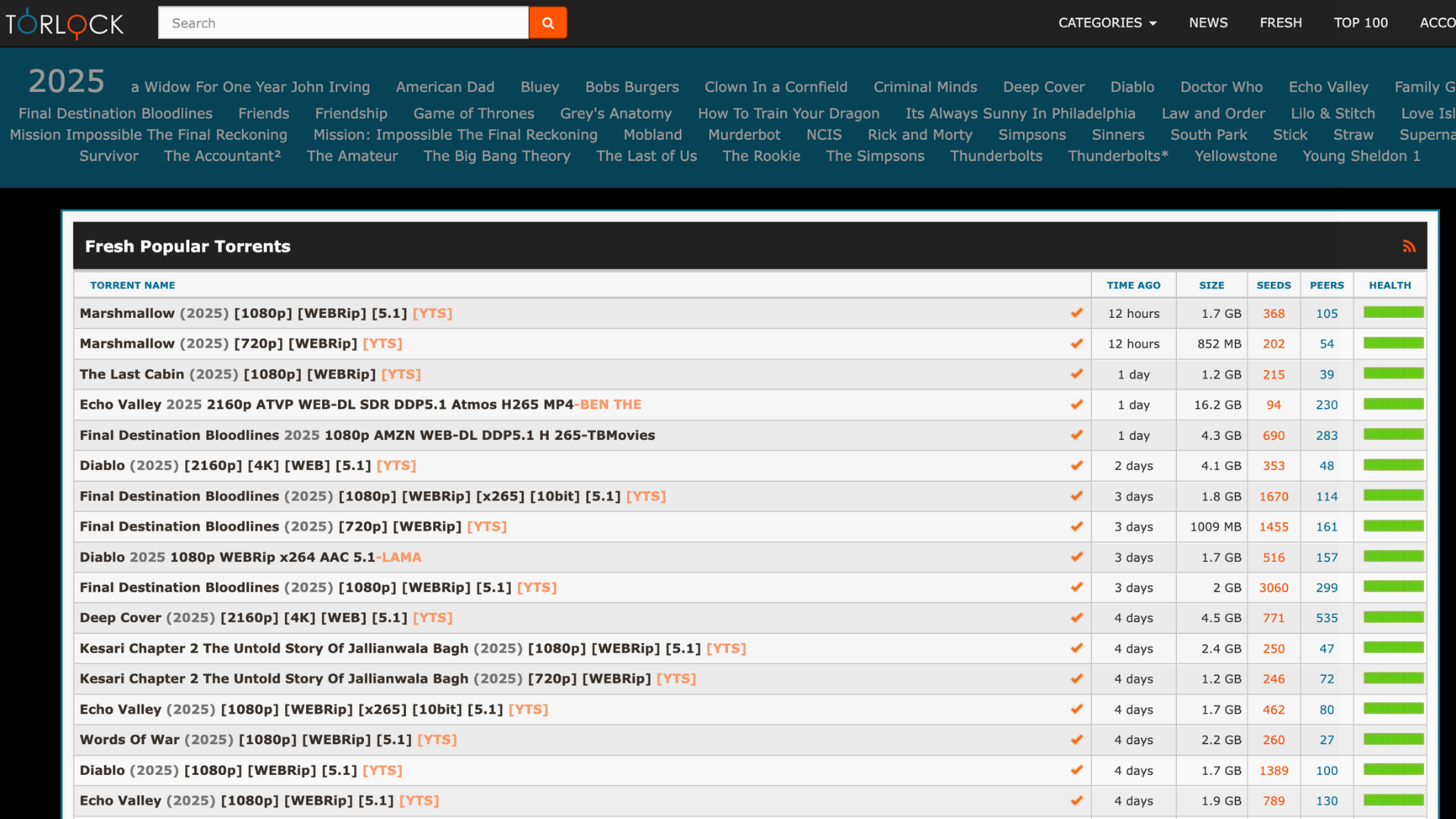Open the Top 100 menu item
The image size is (1456, 819).
tap(1360, 23)
